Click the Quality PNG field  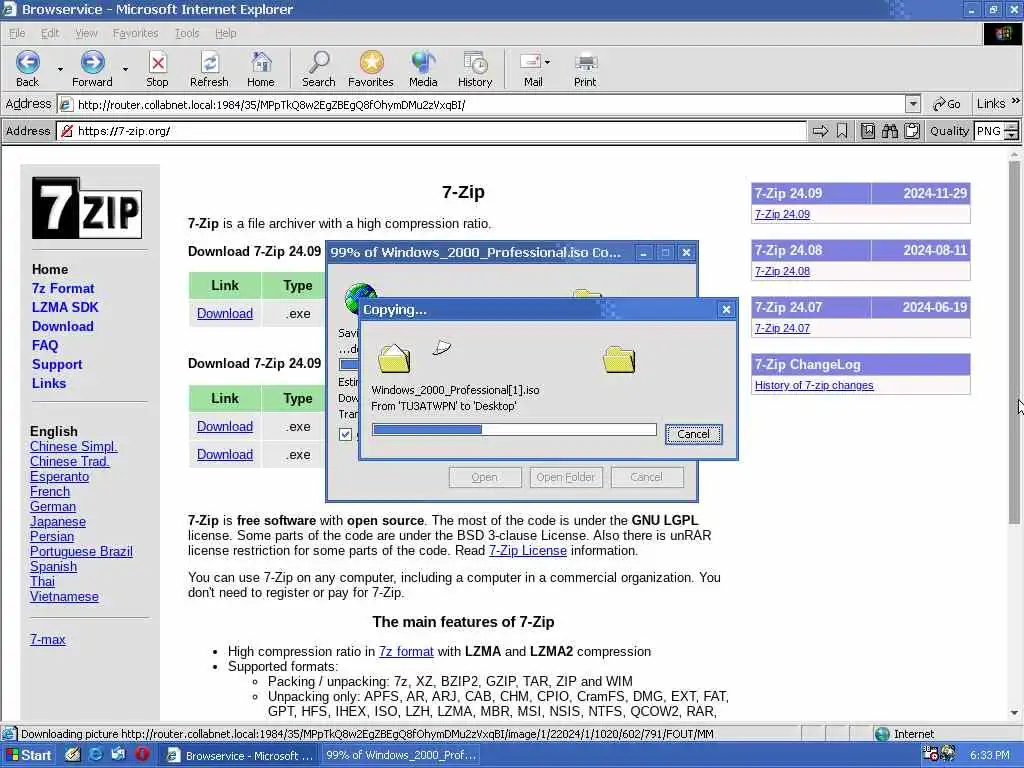pyautogui.click(x=989, y=131)
